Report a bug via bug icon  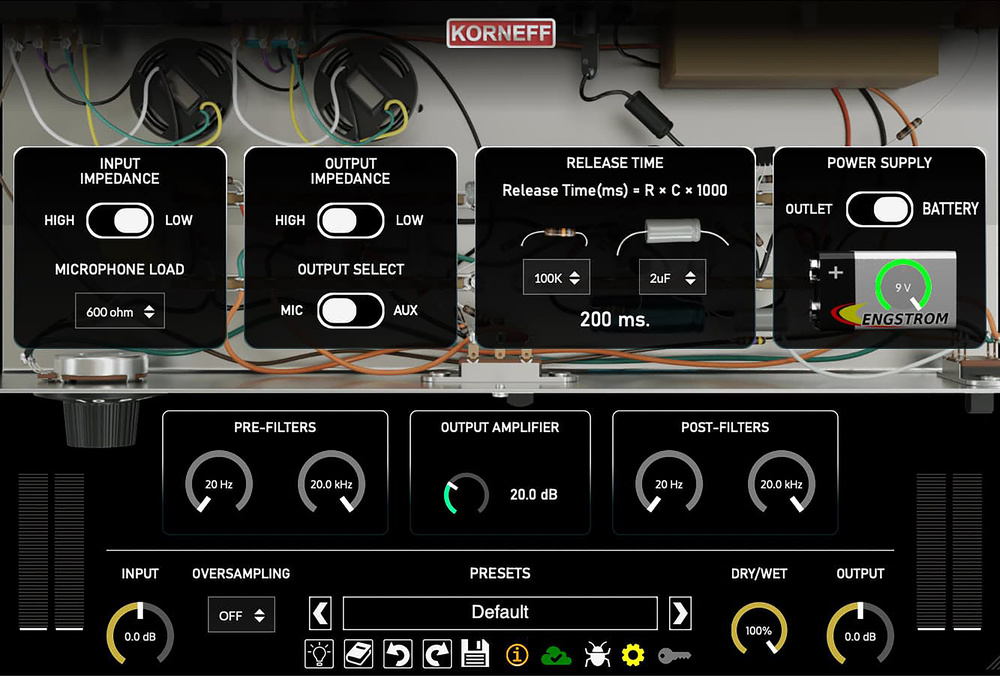[596, 655]
